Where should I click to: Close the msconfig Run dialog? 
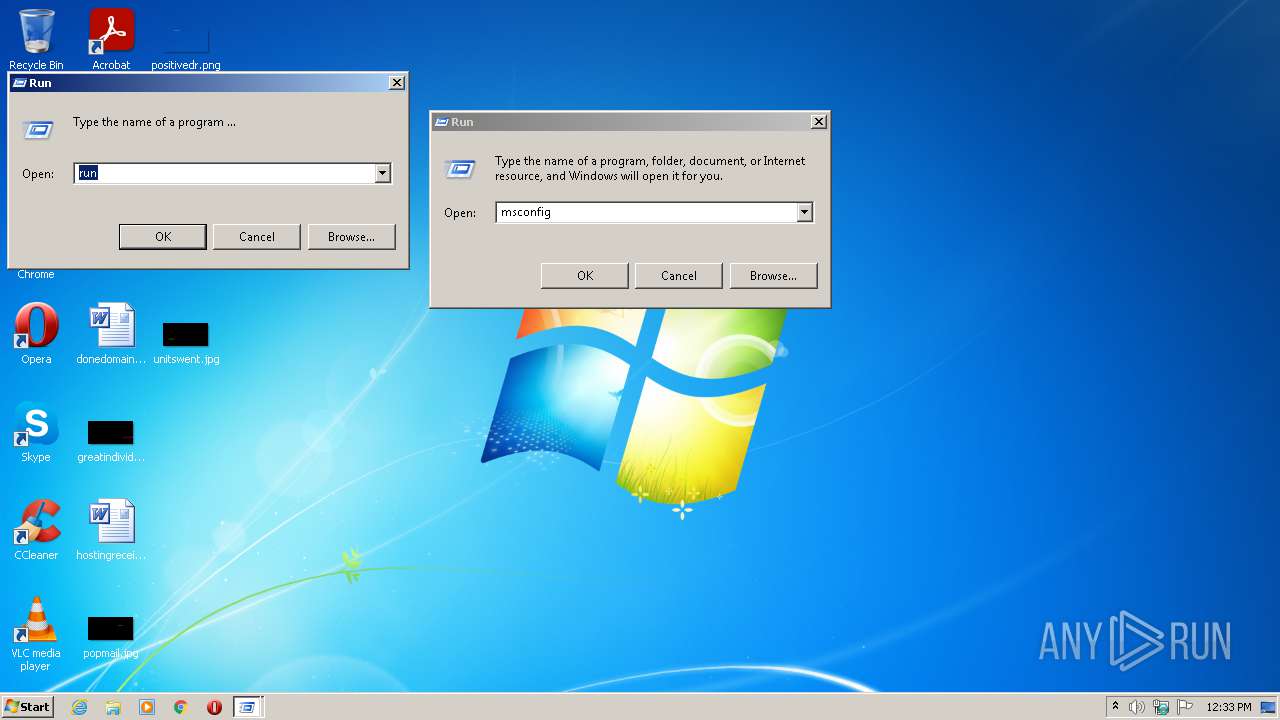click(x=818, y=122)
